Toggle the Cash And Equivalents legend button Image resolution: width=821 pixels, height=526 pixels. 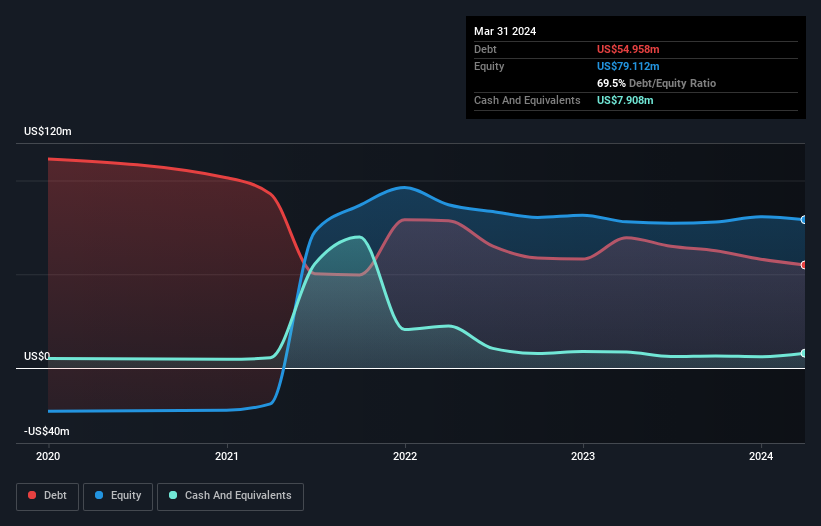click(x=230, y=496)
